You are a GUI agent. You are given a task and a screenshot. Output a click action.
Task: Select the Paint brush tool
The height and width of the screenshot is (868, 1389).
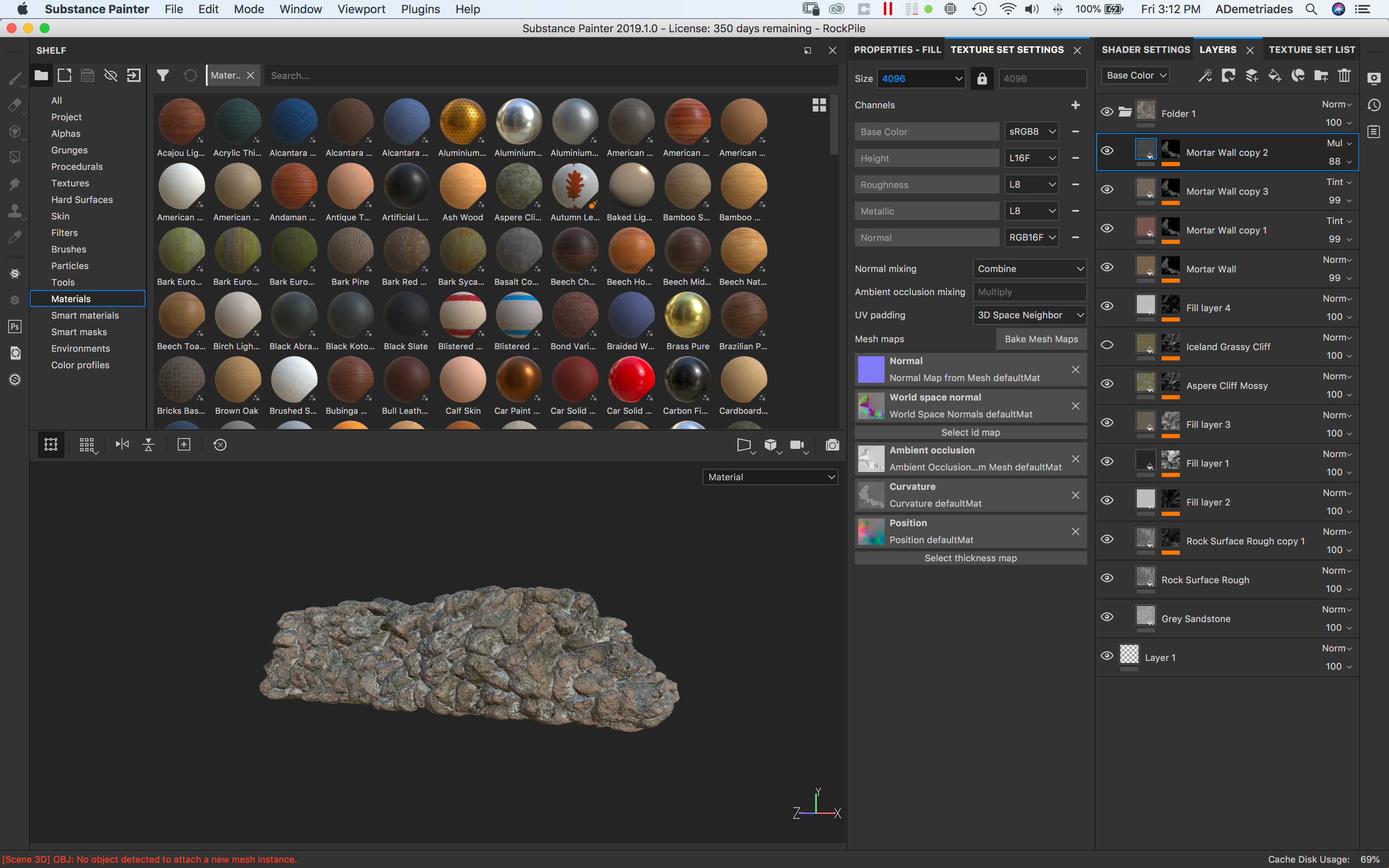click(15, 78)
